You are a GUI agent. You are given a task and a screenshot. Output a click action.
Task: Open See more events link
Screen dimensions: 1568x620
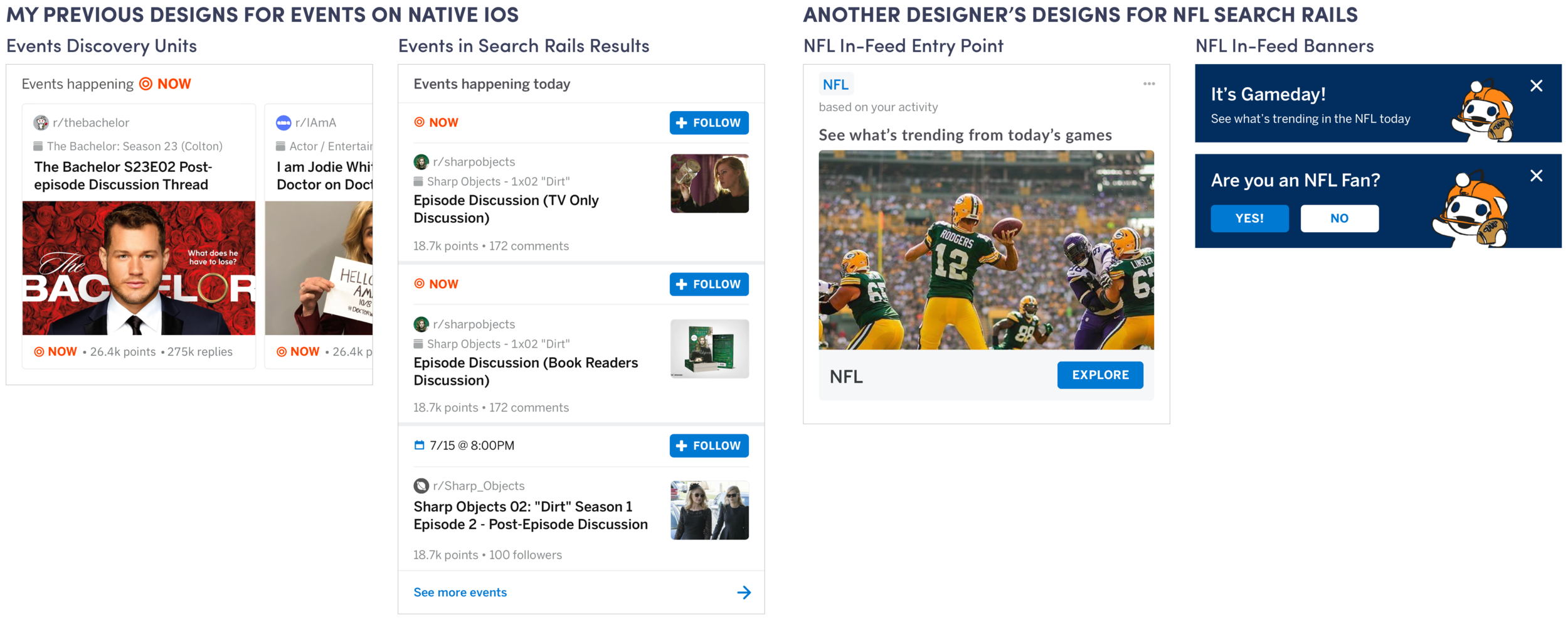click(460, 592)
